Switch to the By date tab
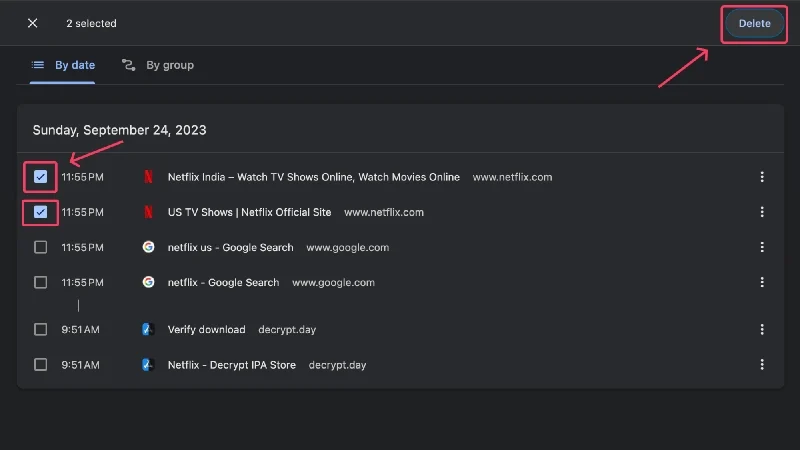 click(x=62, y=65)
